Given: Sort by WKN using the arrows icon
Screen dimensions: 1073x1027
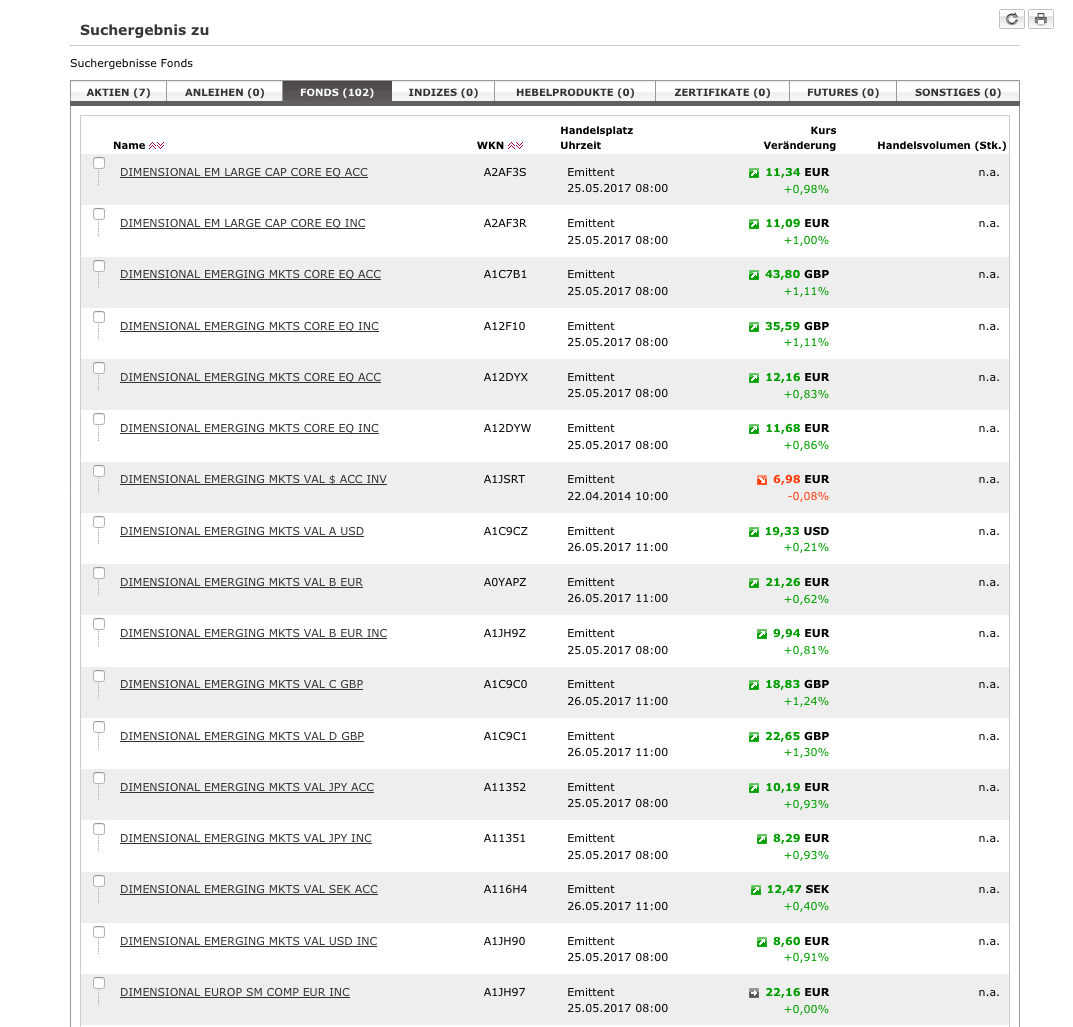Looking at the screenshot, I should (515, 145).
